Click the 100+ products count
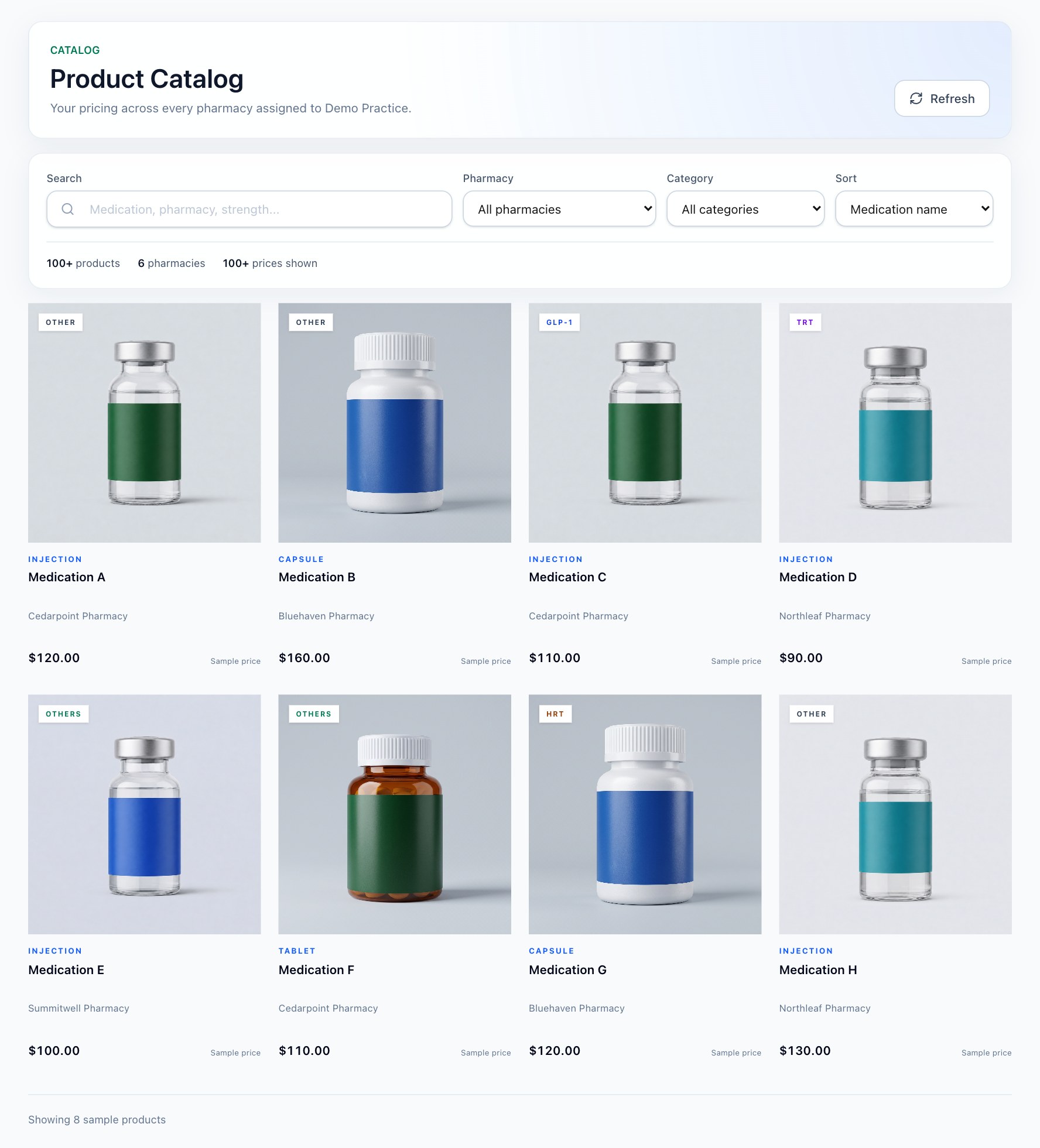Screen dimensions: 1040x1148 (83, 263)
